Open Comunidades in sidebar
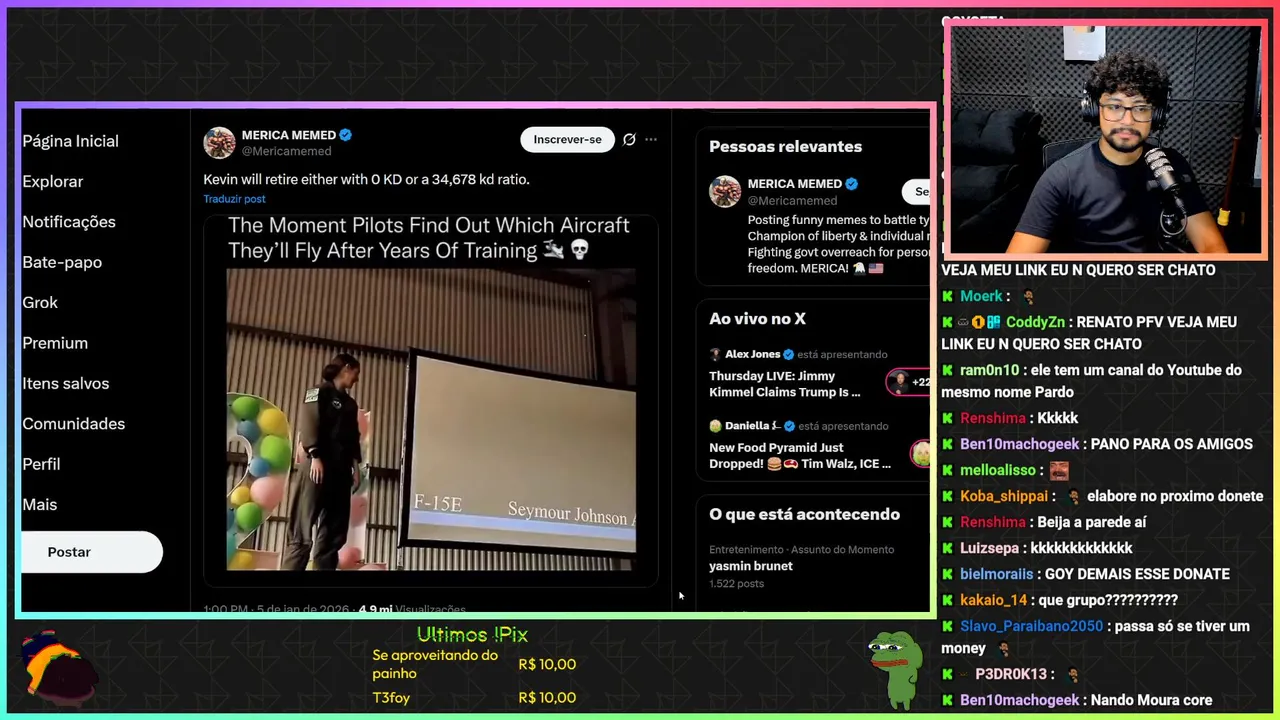Image resolution: width=1280 pixels, height=720 pixels. (74, 424)
